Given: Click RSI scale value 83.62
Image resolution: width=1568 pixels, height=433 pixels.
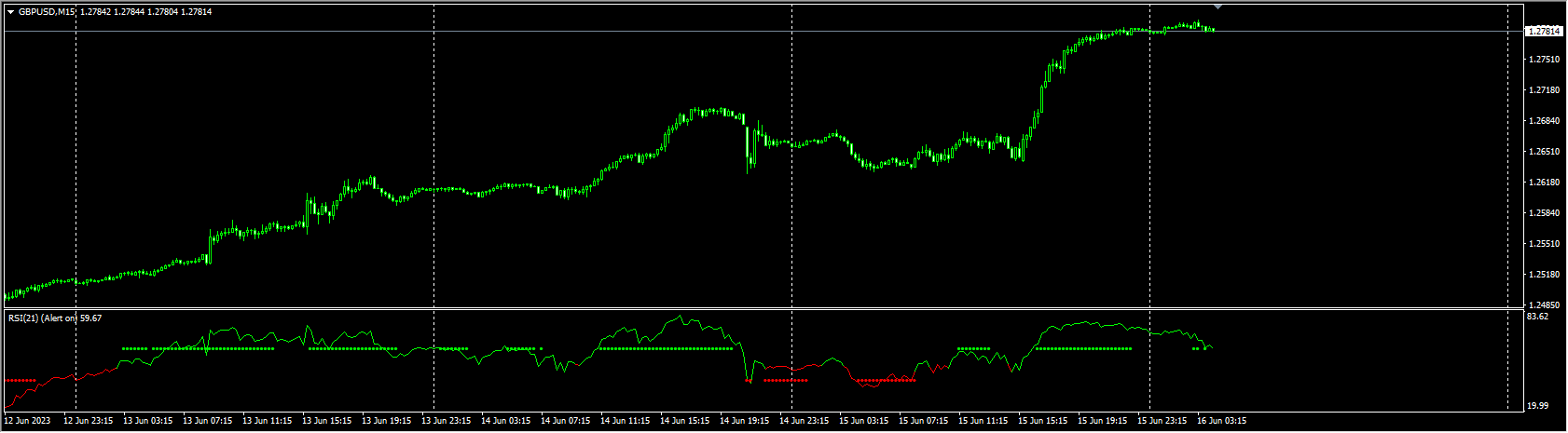Looking at the screenshot, I should (x=1537, y=317).
